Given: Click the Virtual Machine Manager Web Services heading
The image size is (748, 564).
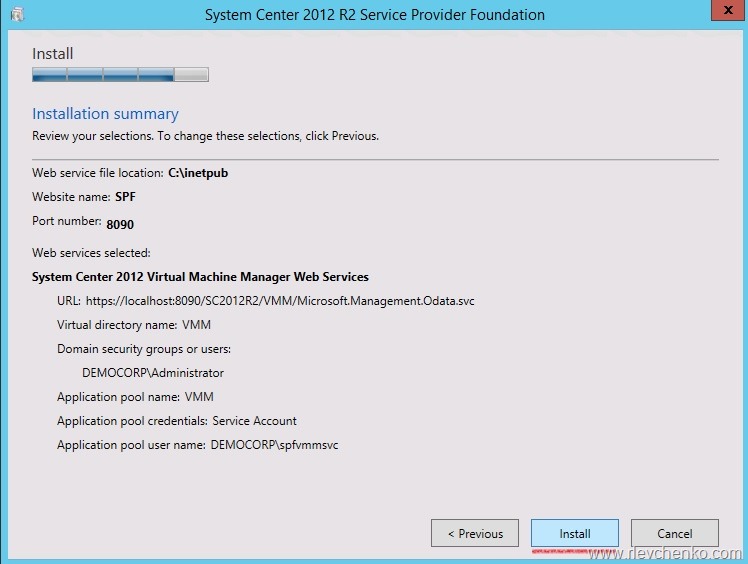Looking at the screenshot, I should pyautogui.click(x=200, y=277).
